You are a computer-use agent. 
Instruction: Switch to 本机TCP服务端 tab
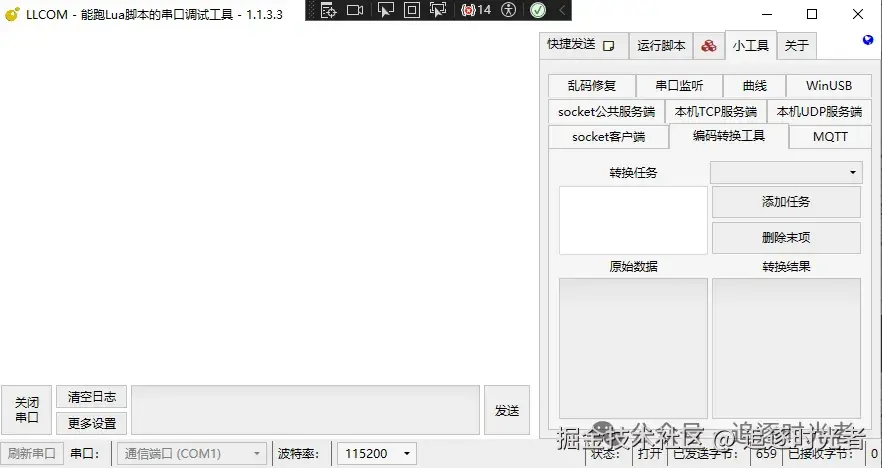point(716,111)
